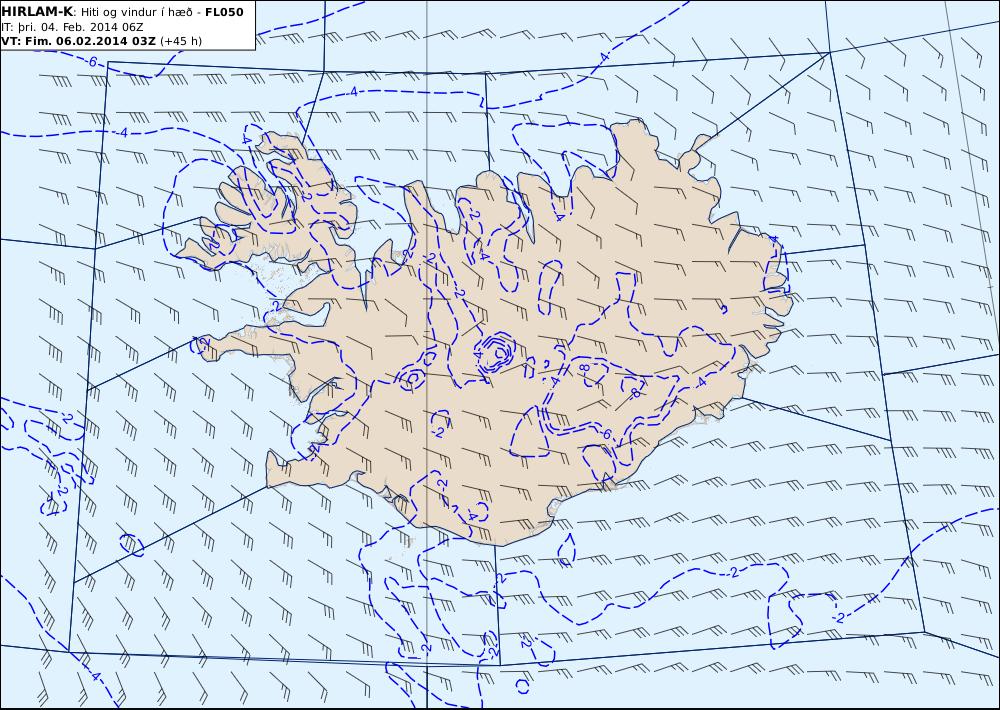Select the 'Hiti og vindur í hæð' title text
Image resolution: width=1000 pixels, height=710 pixels.
[136, 13]
